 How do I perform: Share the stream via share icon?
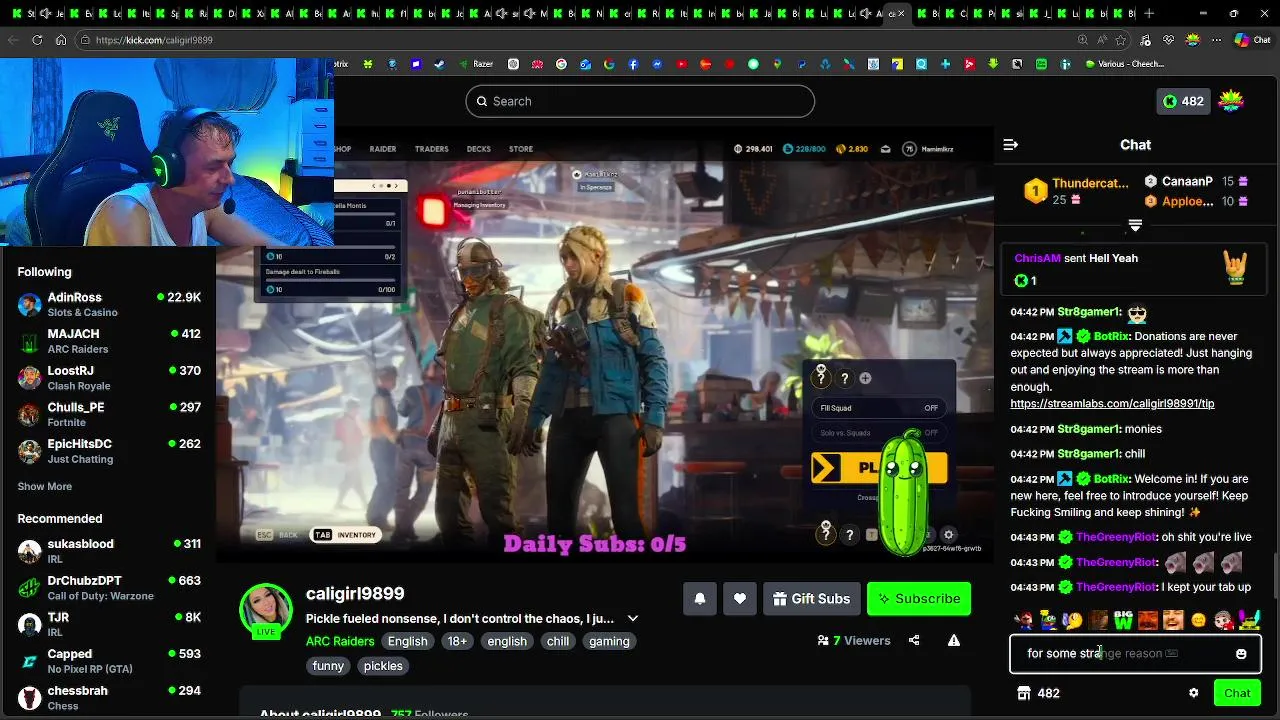(x=914, y=641)
